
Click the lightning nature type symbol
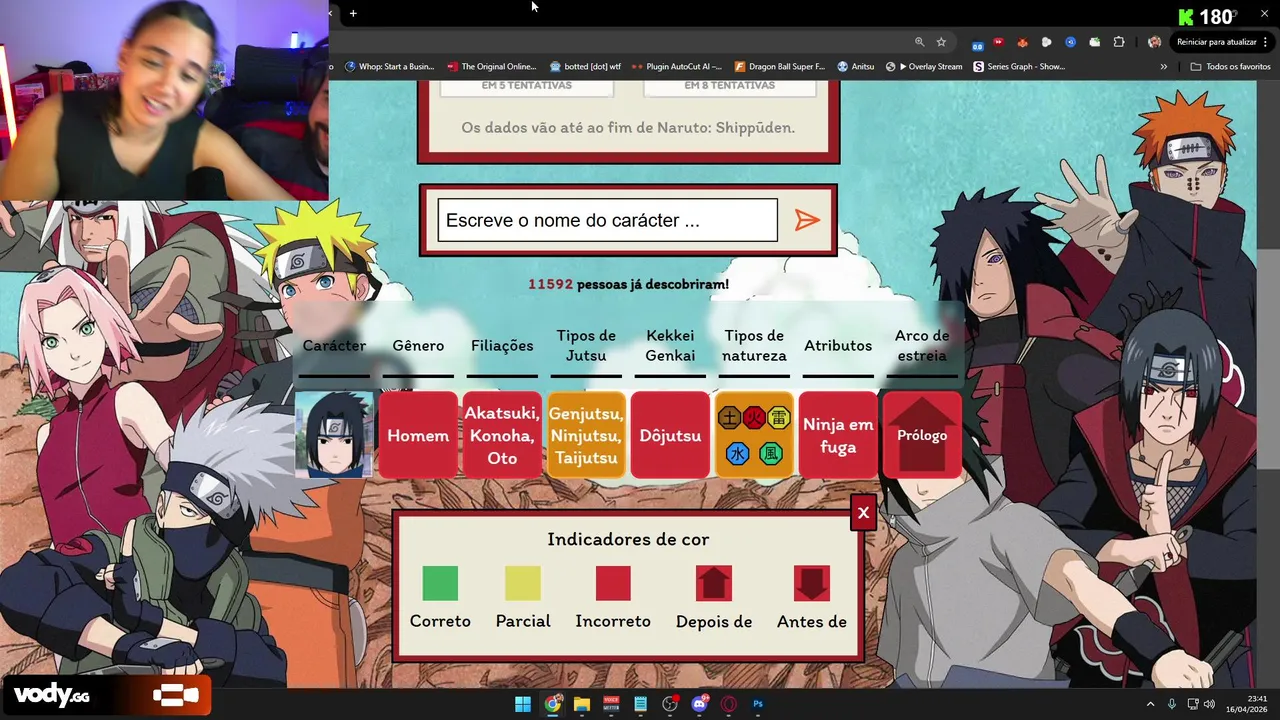779,418
